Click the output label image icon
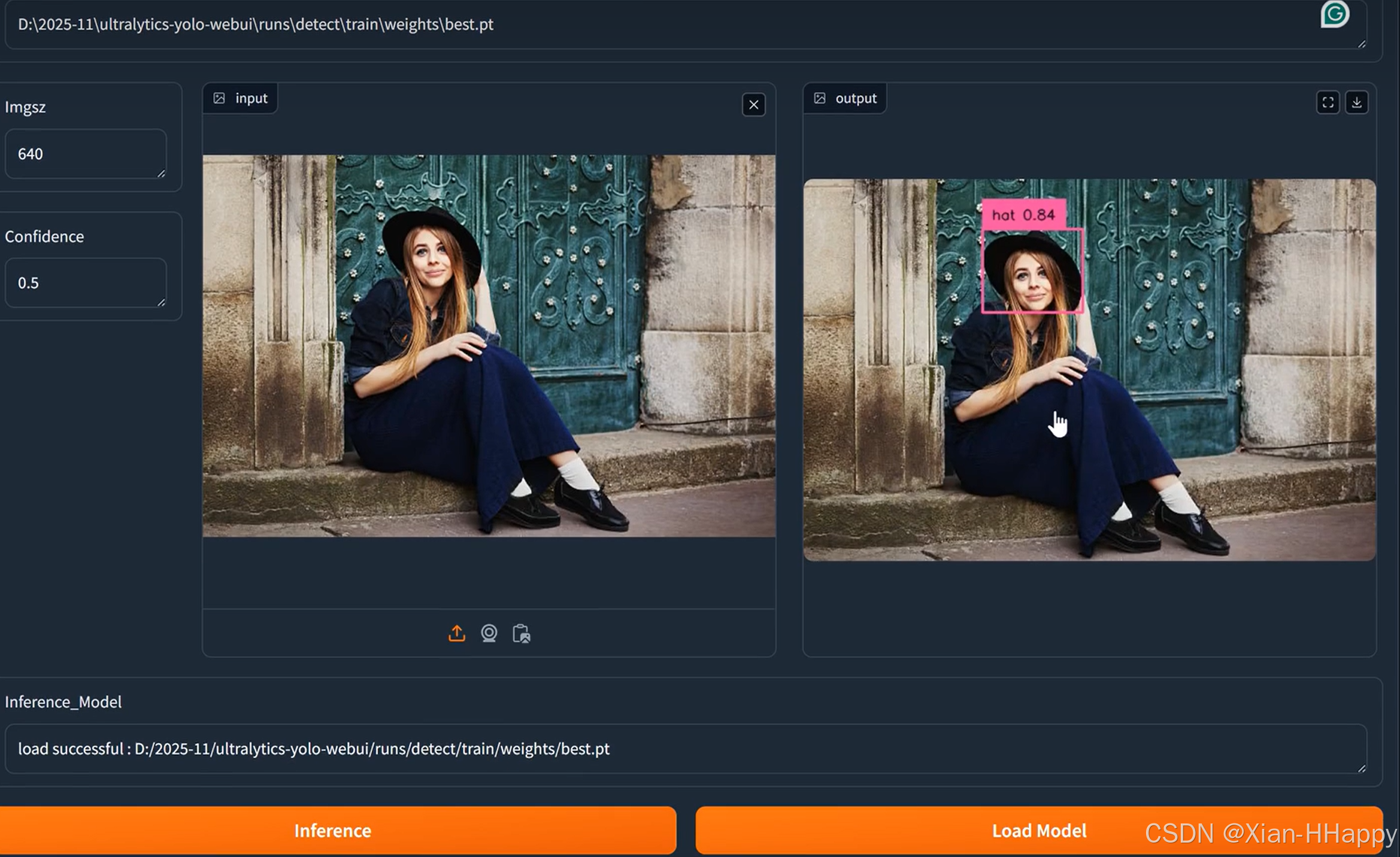1400x857 pixels. [819, 98]
